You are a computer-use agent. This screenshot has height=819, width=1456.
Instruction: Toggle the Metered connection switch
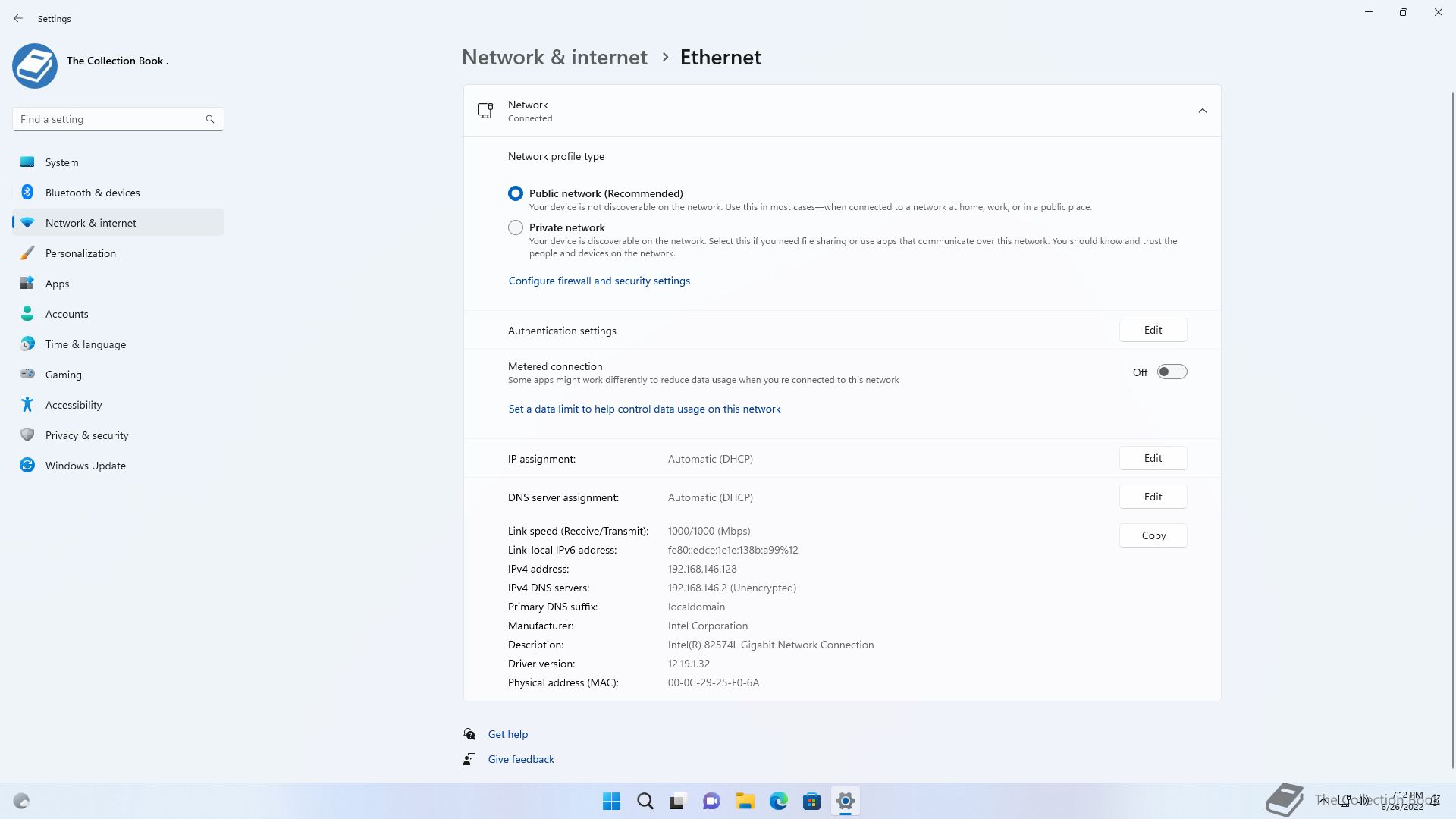coord(1172,372)
